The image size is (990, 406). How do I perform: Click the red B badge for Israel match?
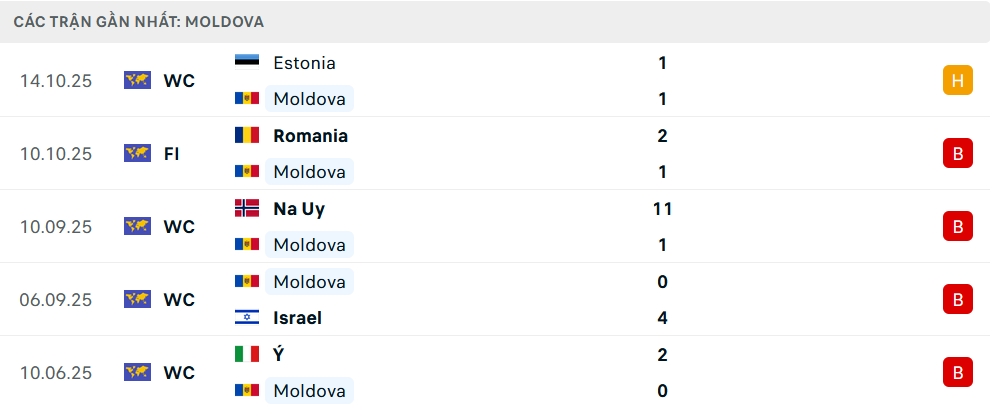click(957, 299)
